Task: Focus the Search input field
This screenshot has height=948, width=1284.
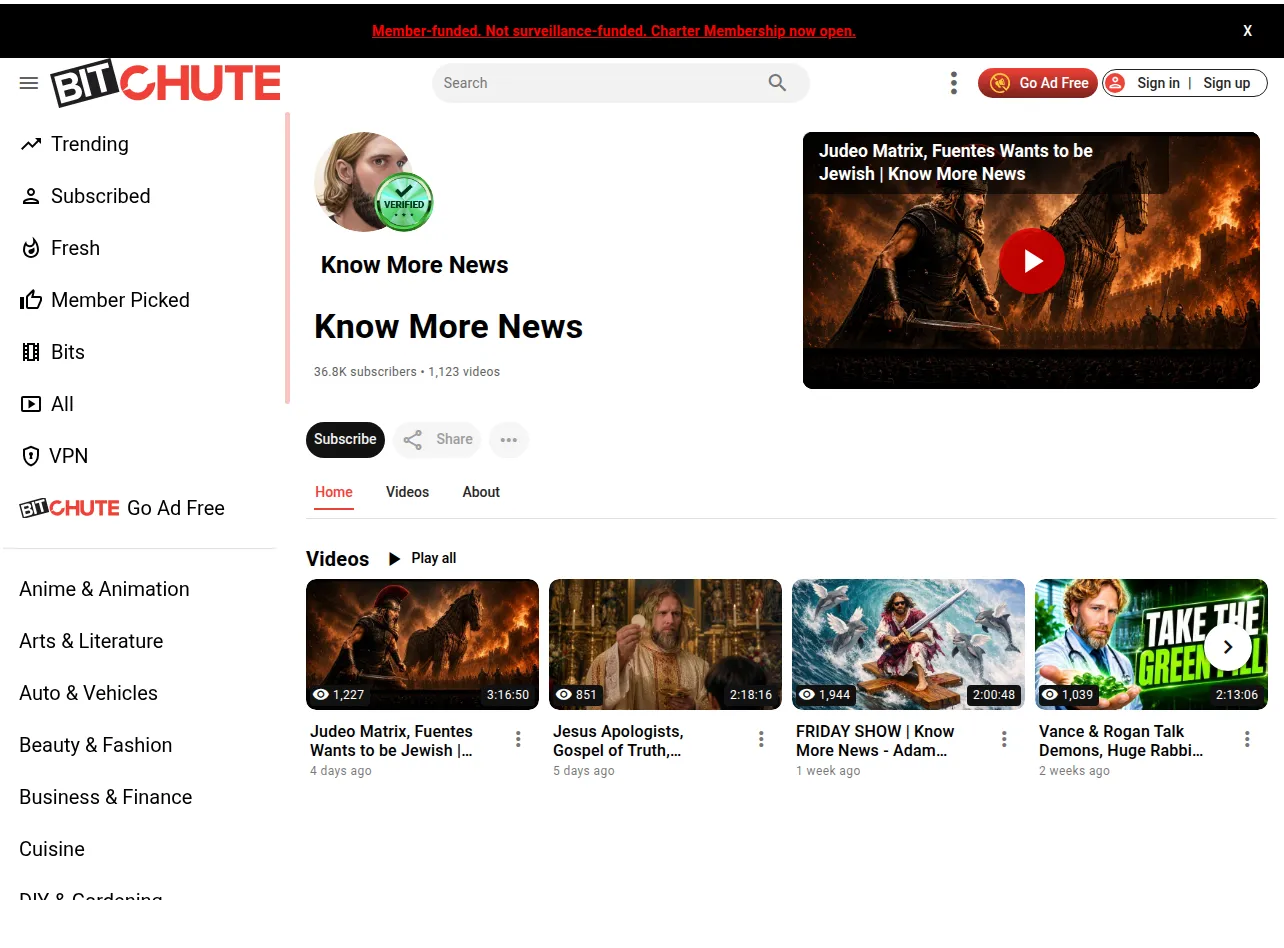Action: tap(600, 83)
